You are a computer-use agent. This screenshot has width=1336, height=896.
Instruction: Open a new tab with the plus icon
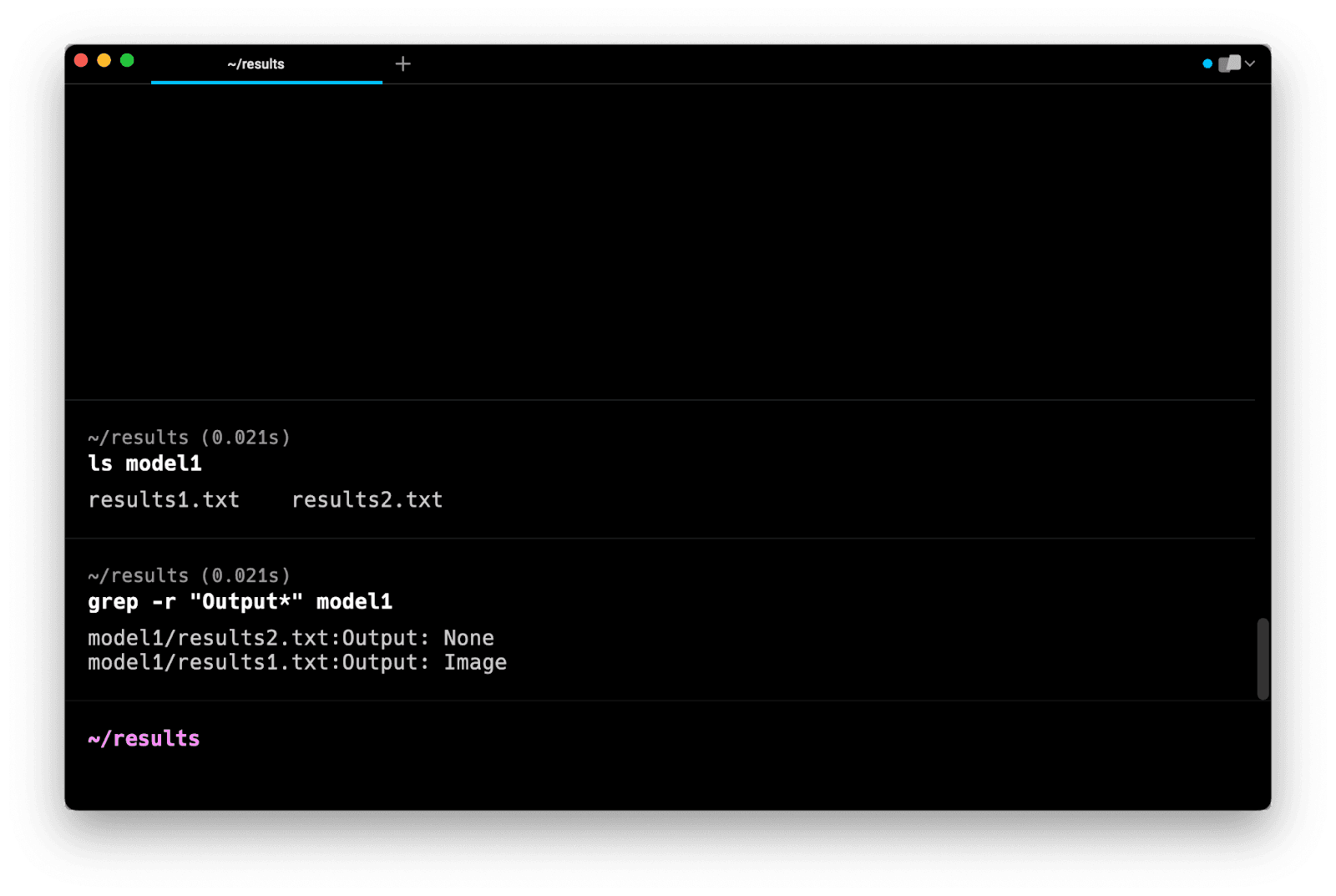pos(402,64)
